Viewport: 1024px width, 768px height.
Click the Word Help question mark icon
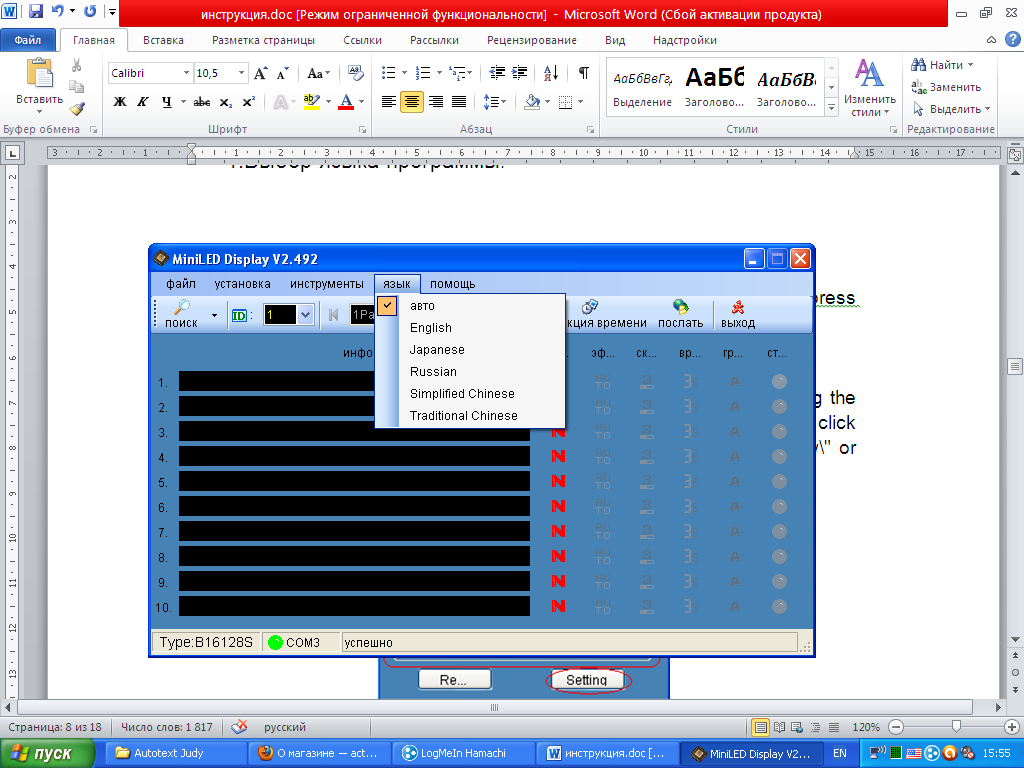coord(1012,39)
